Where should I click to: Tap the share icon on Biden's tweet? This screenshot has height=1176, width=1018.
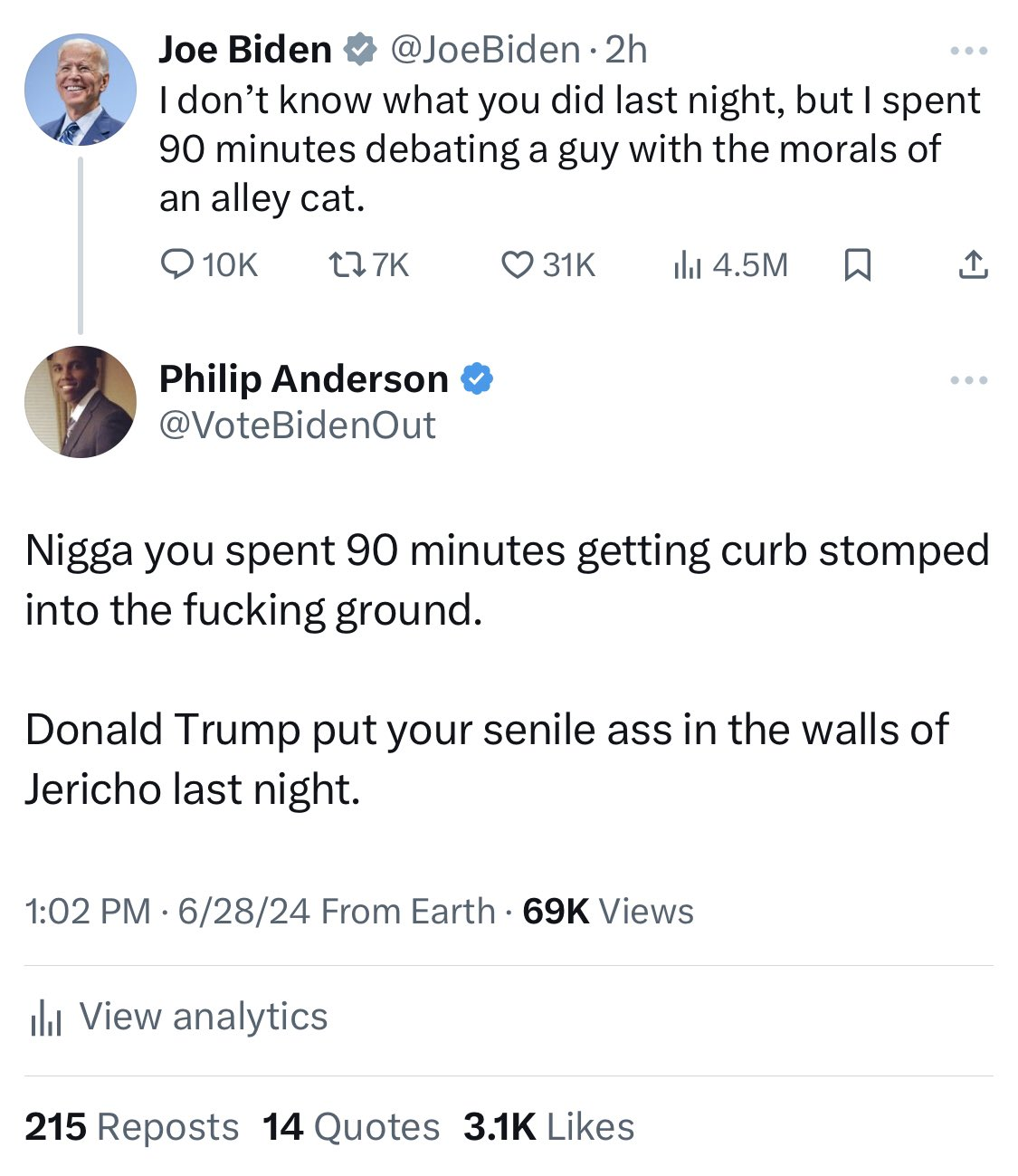click(973, 264)
